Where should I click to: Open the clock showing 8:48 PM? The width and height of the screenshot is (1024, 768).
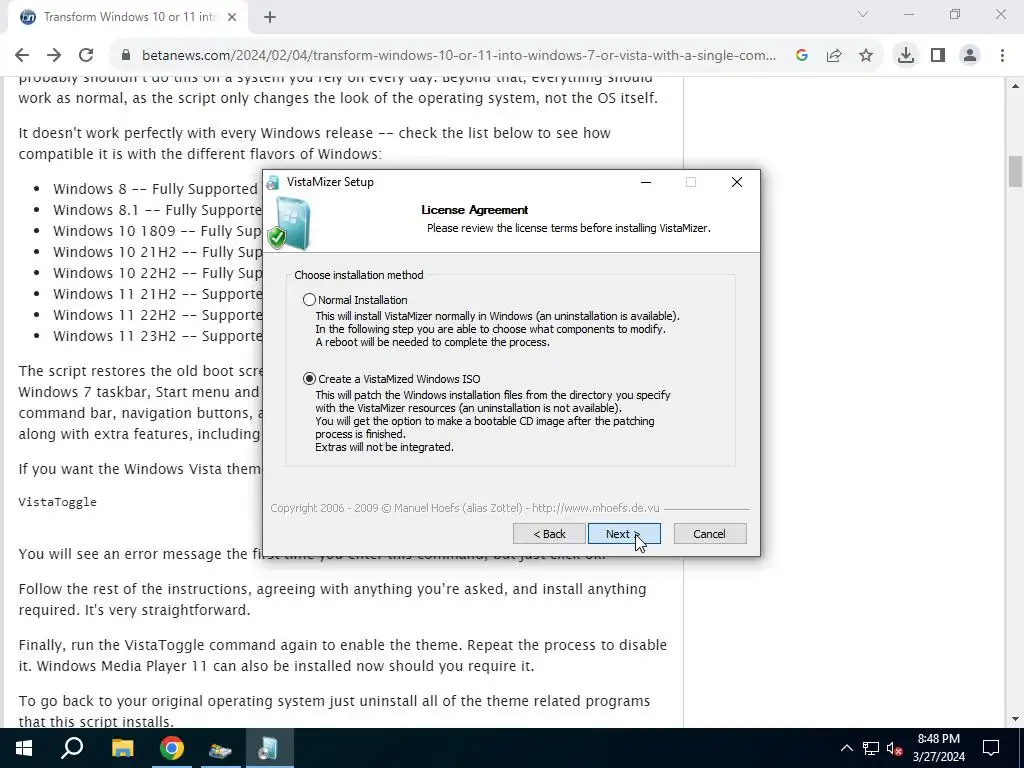point(938,748)
